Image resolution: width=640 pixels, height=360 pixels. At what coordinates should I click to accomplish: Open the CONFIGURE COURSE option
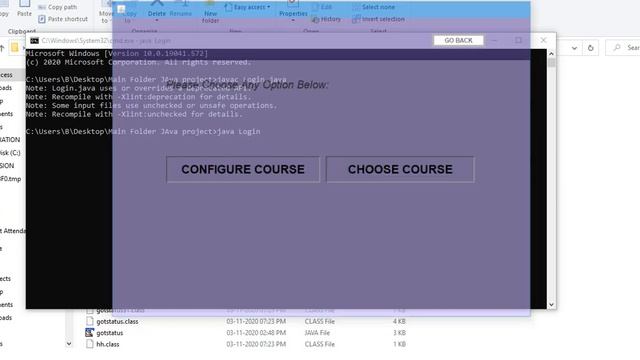pos(243,169)
